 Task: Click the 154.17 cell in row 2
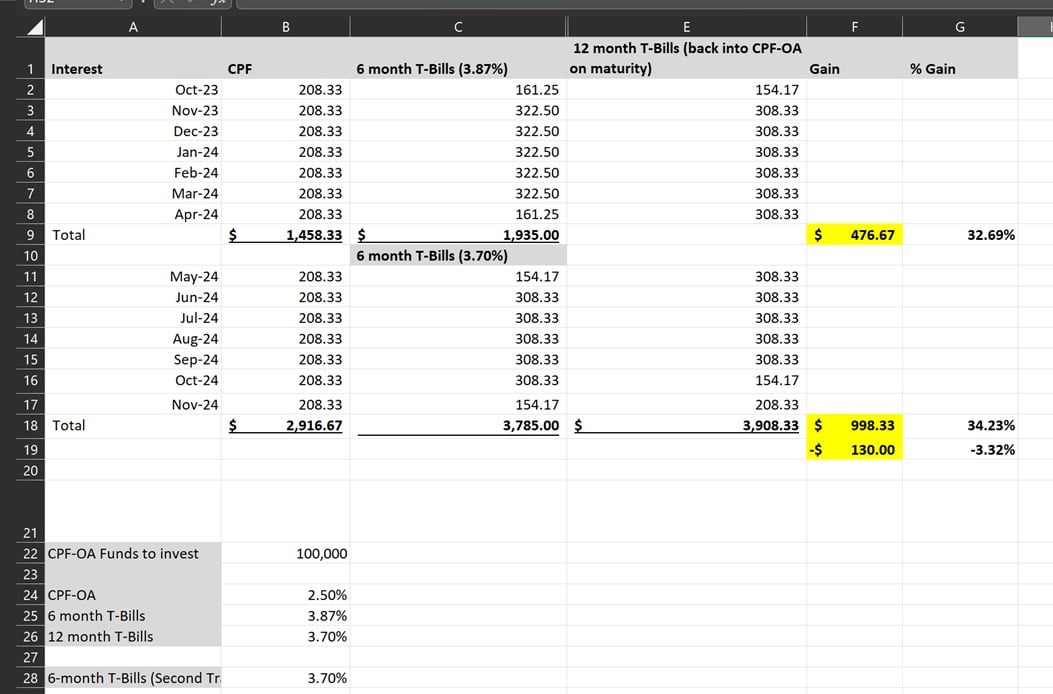coord(686,89)
